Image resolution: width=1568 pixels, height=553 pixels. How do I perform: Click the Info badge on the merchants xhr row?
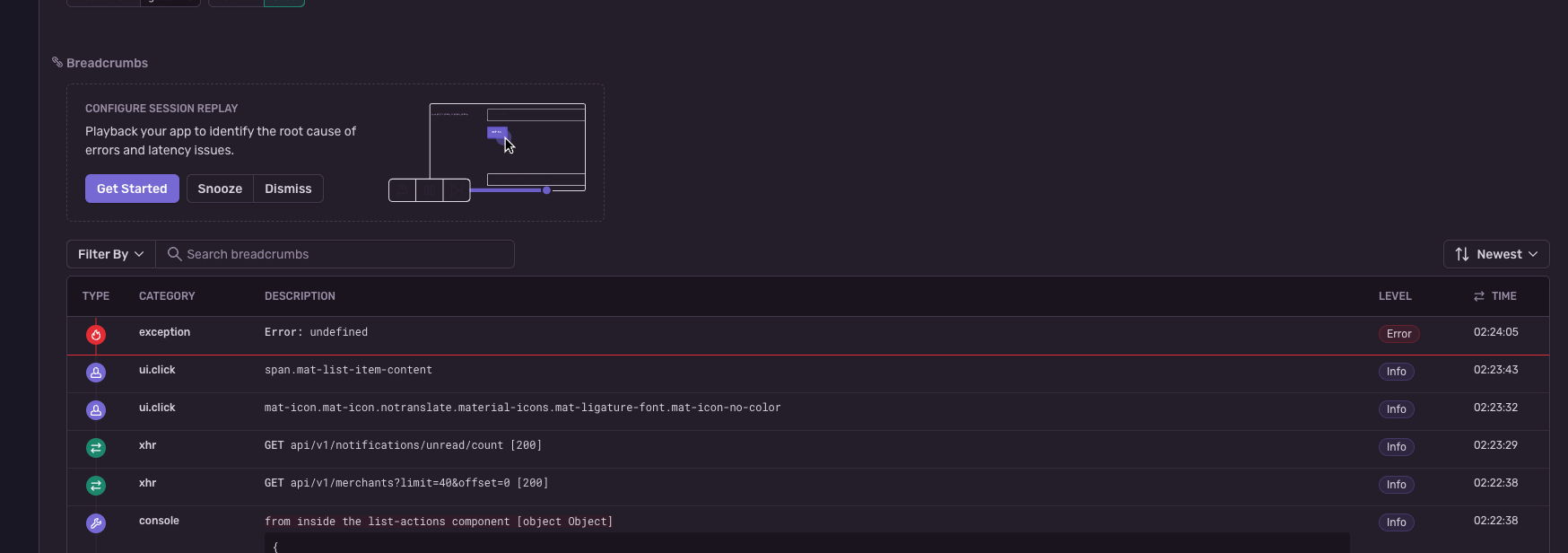click(x=1396, y=485)
